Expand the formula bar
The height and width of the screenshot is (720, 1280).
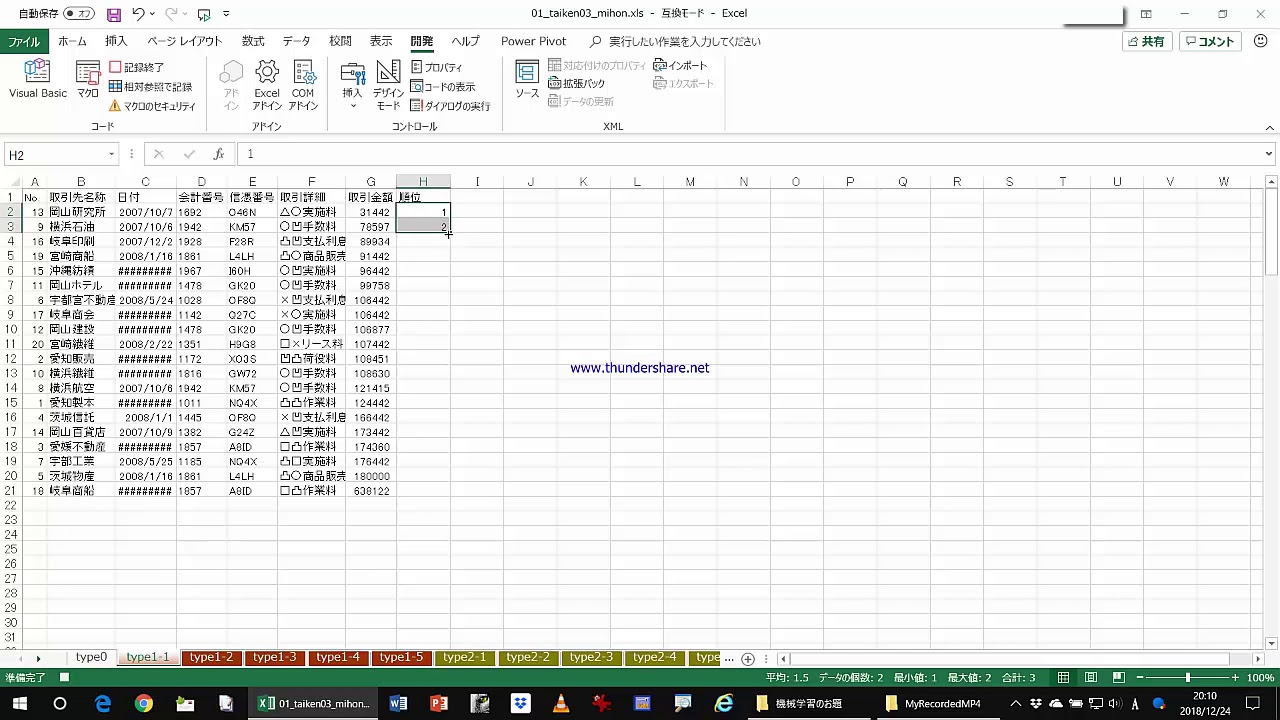1268,155
